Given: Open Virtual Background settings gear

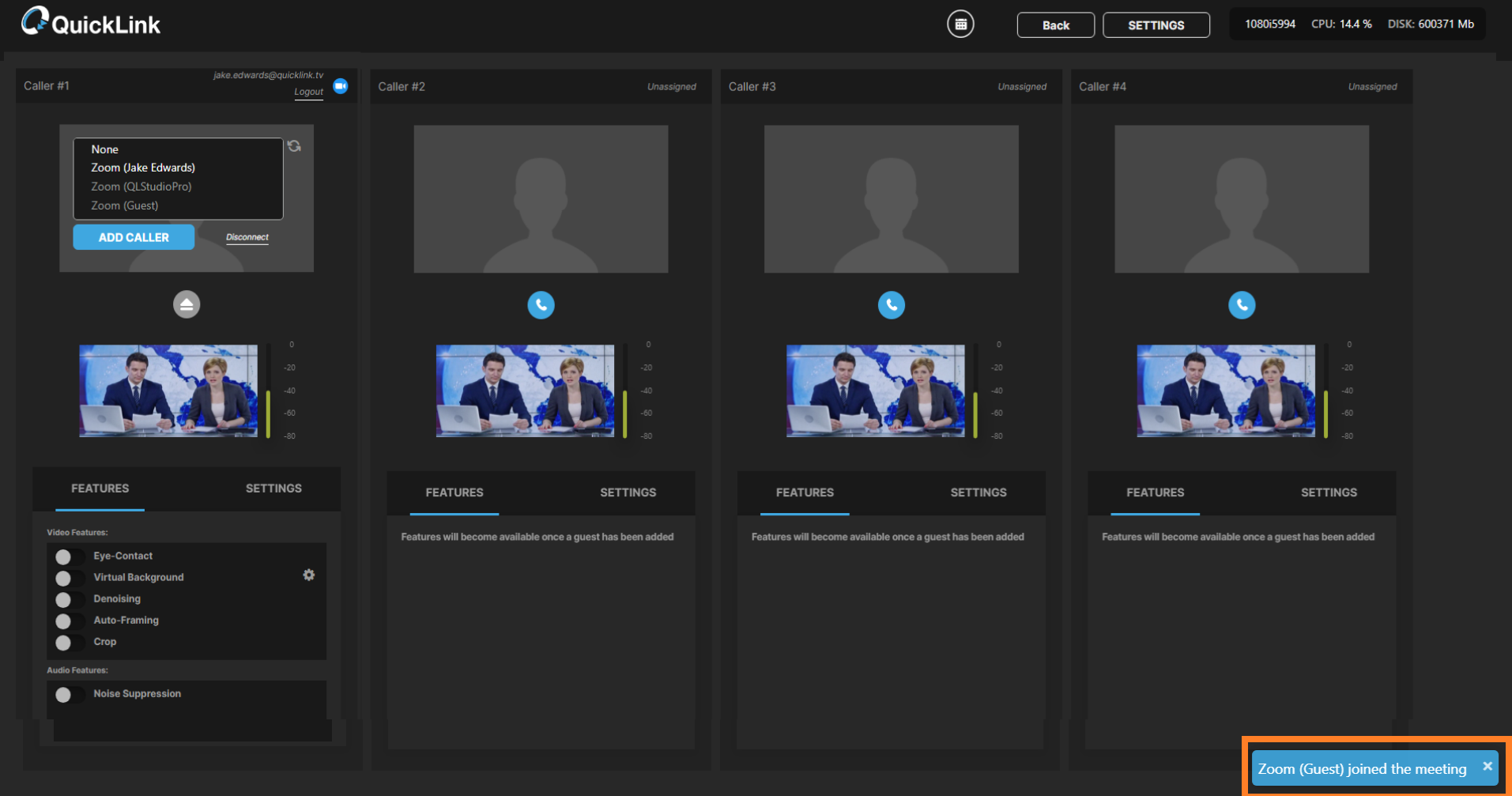Looking at the screenshot, I should click(308, 575).
